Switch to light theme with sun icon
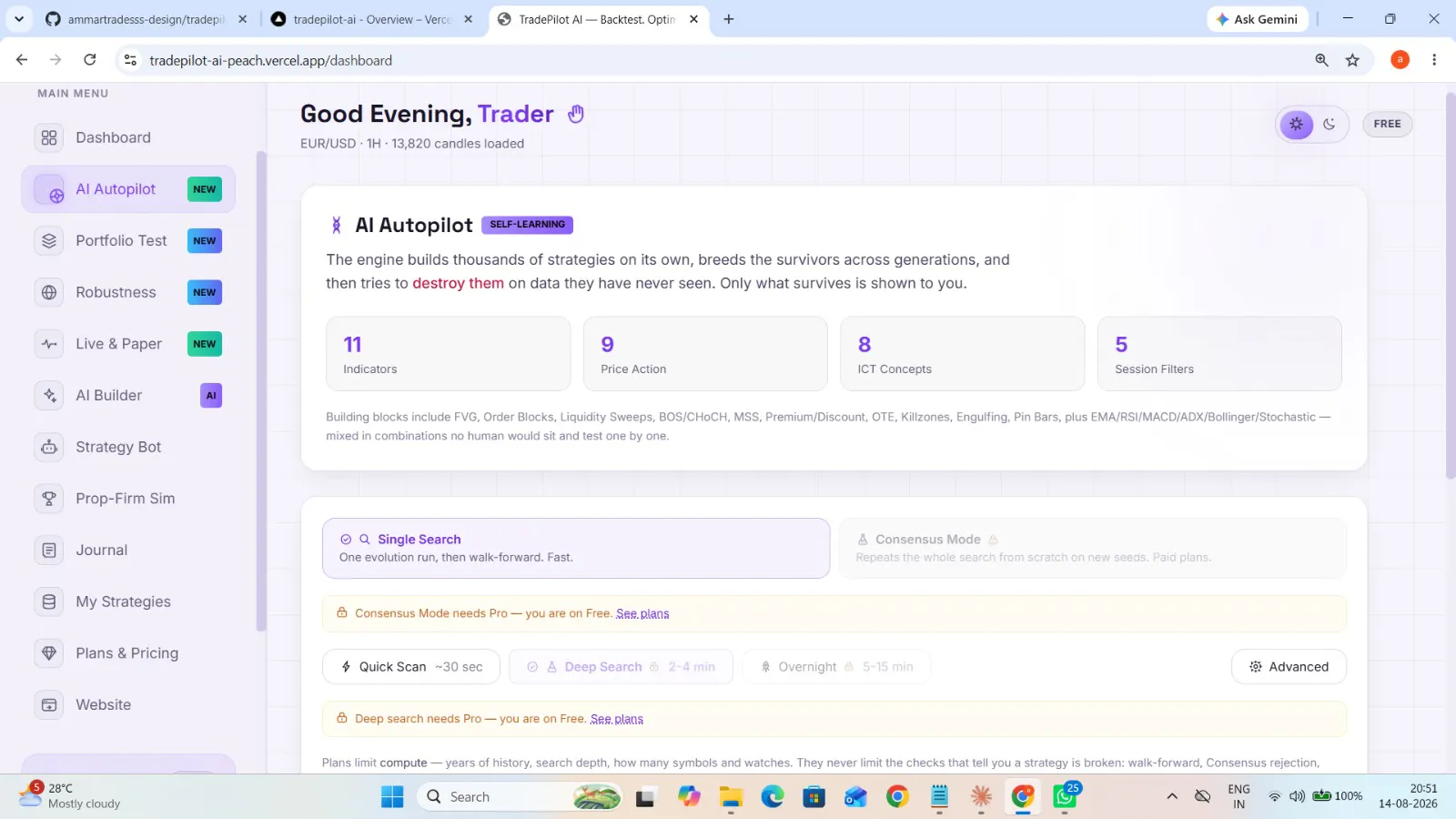 tap(1296, 124)
